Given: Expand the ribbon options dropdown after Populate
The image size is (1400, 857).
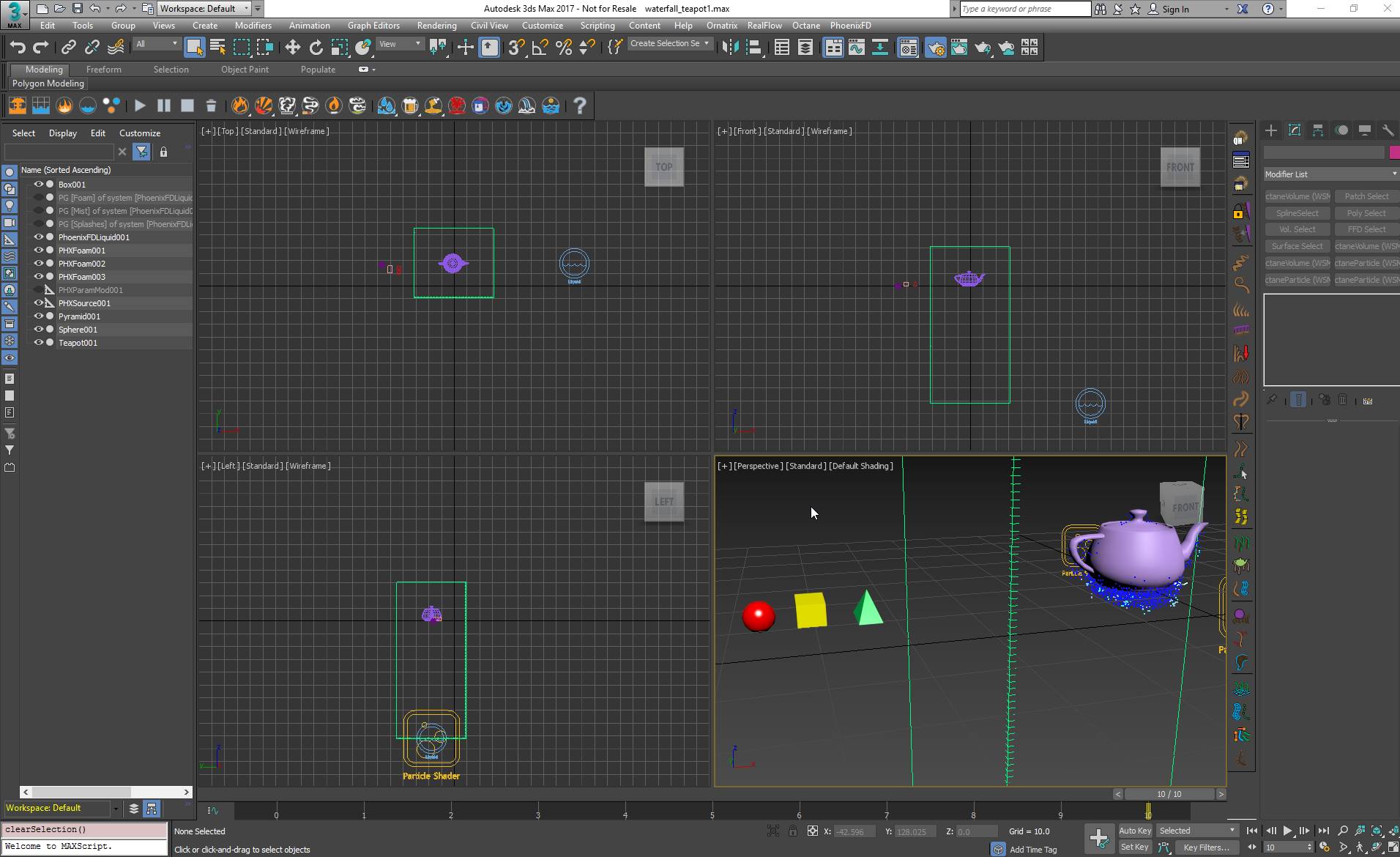Looking at the screenshot, I should (368, 70).
